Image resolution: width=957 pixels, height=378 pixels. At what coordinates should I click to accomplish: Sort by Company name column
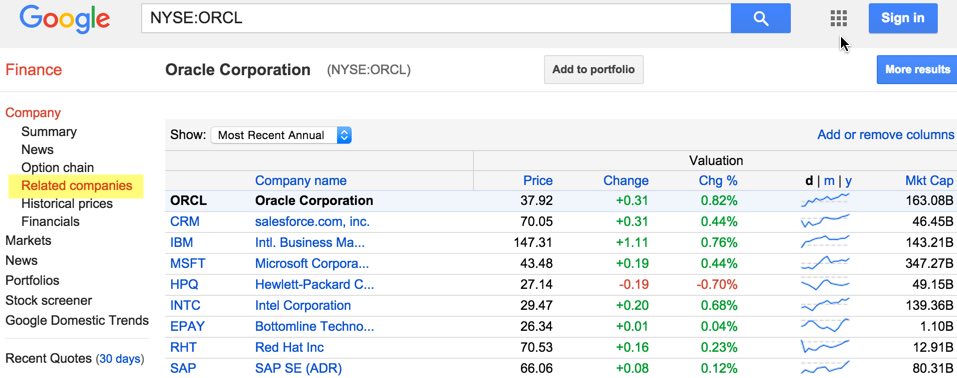(300, 181)
